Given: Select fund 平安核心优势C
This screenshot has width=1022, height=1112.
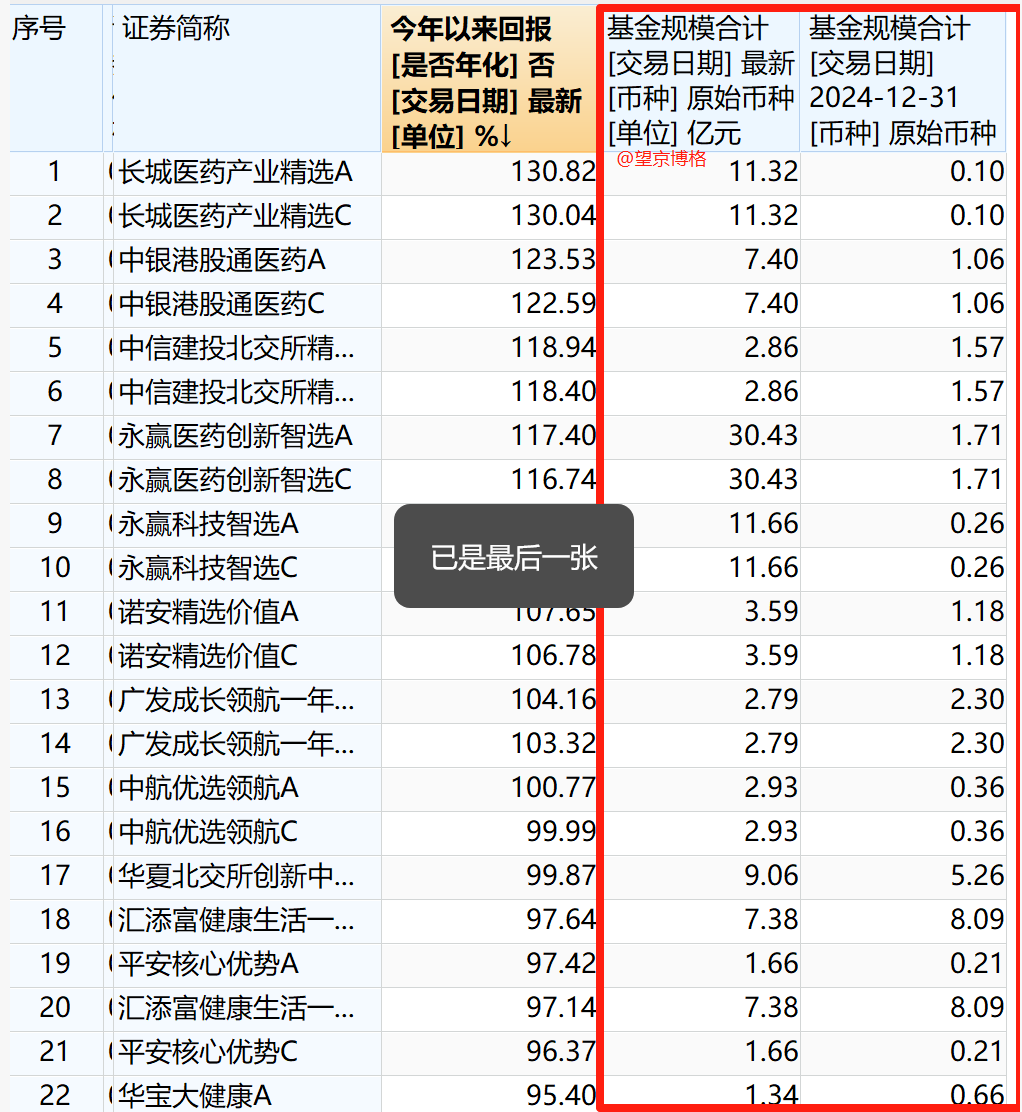Looking at the screenshot, I should (209, 1052).
